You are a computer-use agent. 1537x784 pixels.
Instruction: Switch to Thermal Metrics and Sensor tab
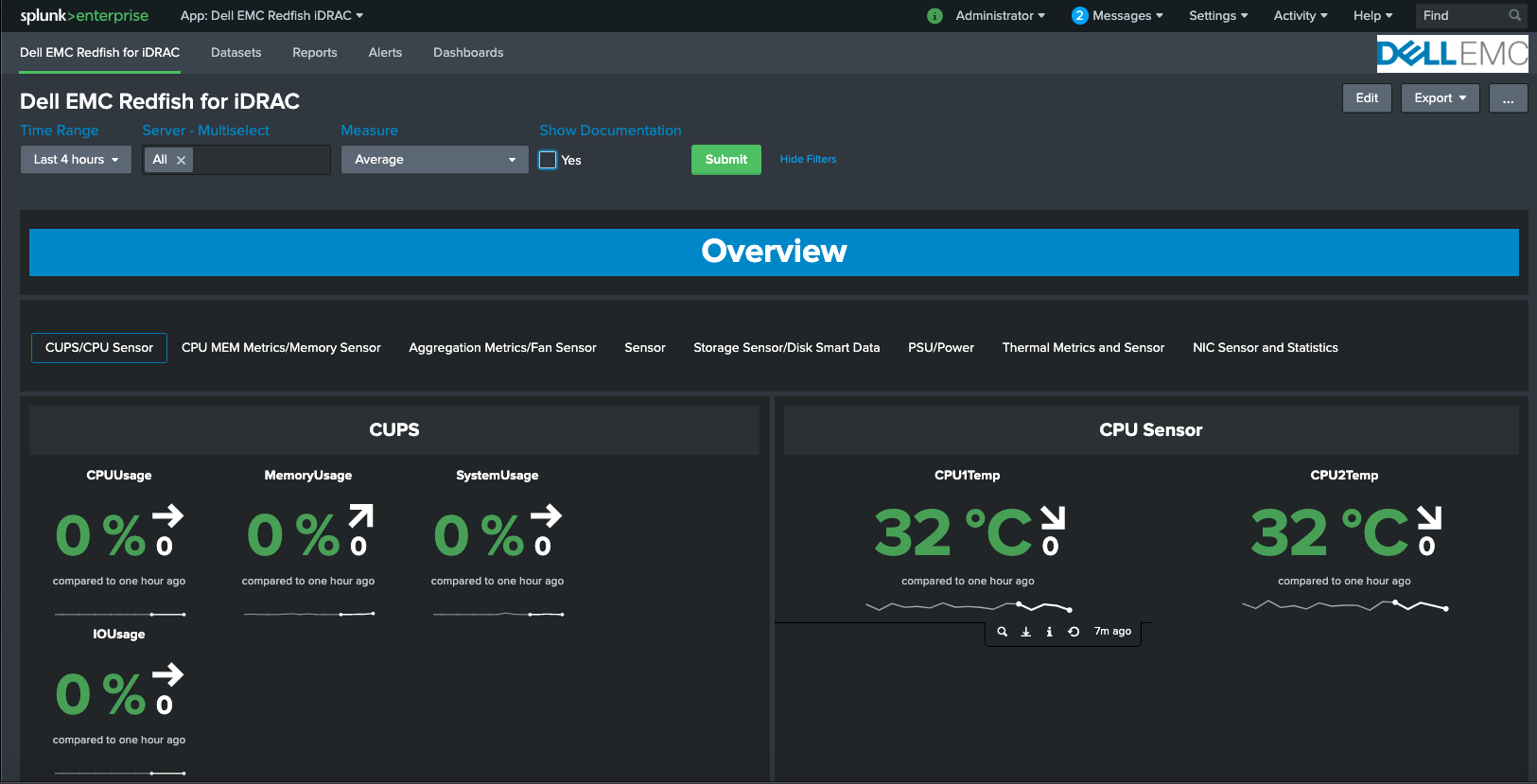(1083, 348)
